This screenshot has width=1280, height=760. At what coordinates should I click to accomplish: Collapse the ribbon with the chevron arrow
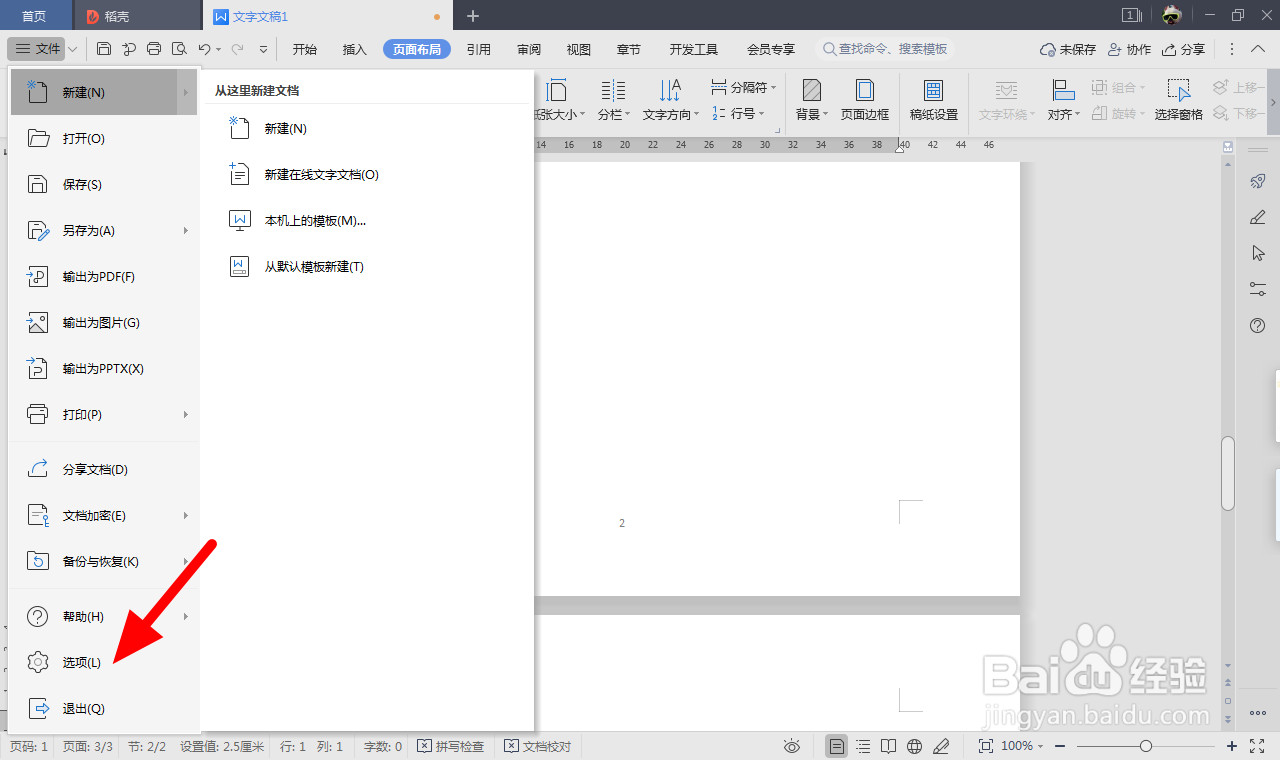1258,49
